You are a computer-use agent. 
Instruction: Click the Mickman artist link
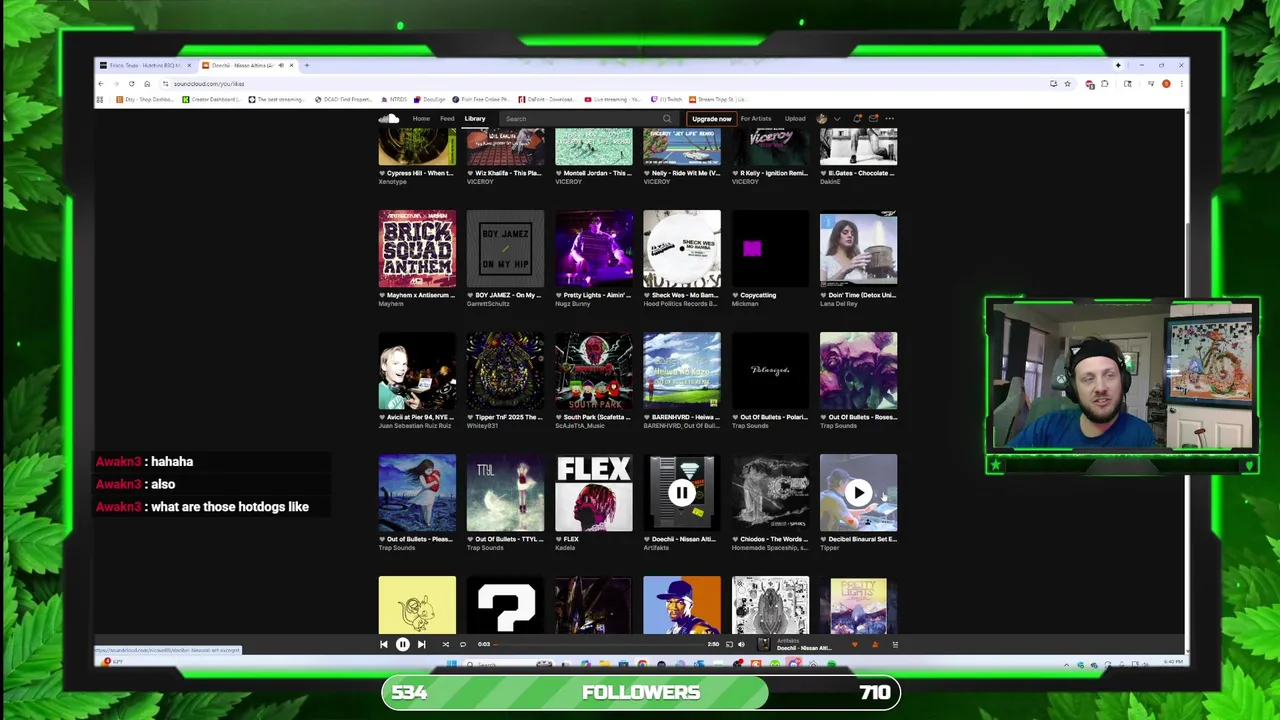point(745,304)
